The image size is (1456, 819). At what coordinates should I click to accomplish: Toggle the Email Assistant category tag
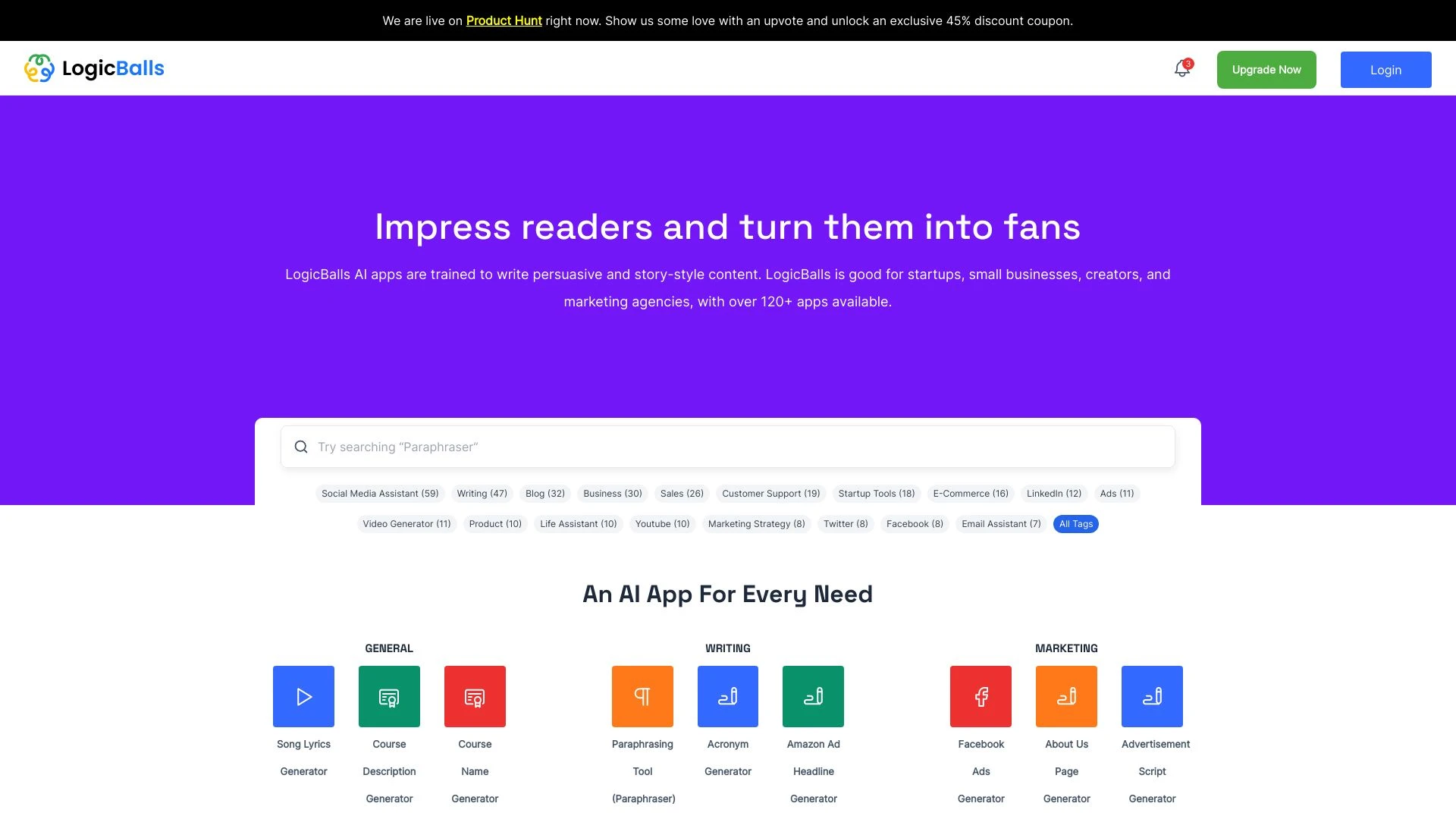(x=1000, y=523)
